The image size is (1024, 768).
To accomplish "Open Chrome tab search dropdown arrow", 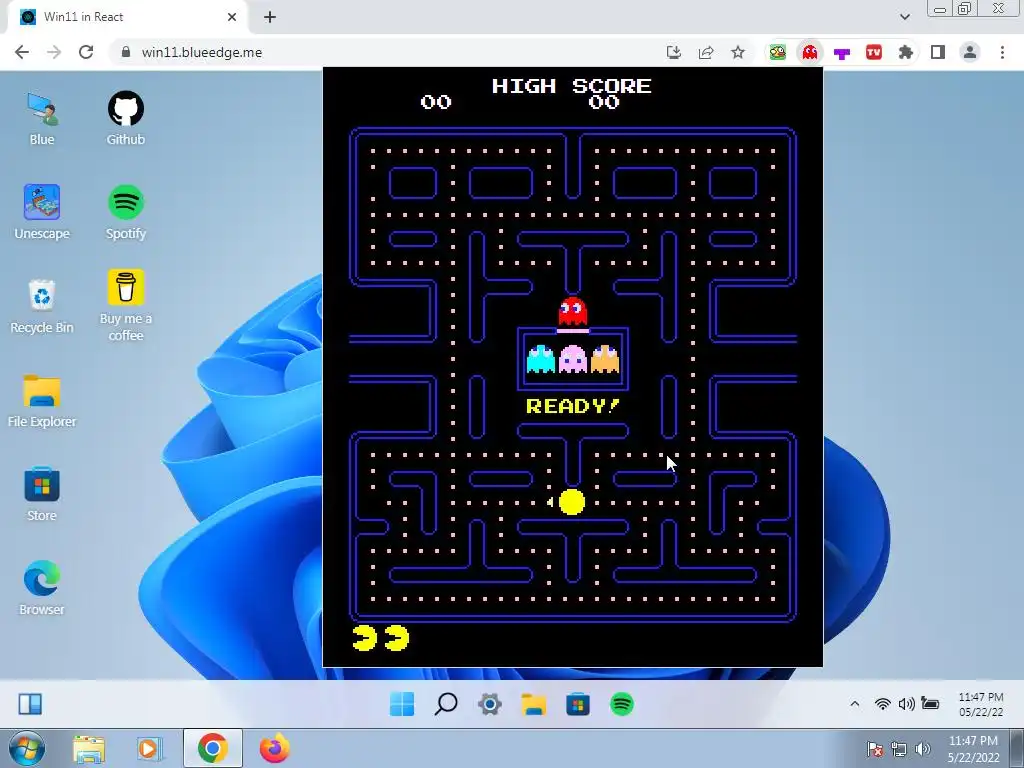I will click(904, 17).
